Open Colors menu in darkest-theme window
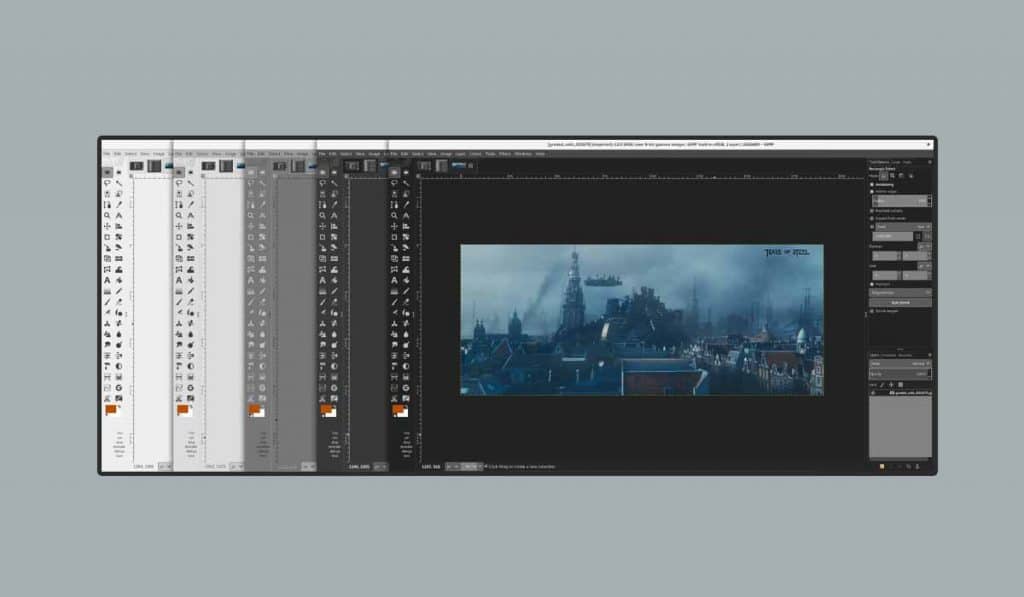Screen dimensions: 1024x597 click(x=475, y=154)
